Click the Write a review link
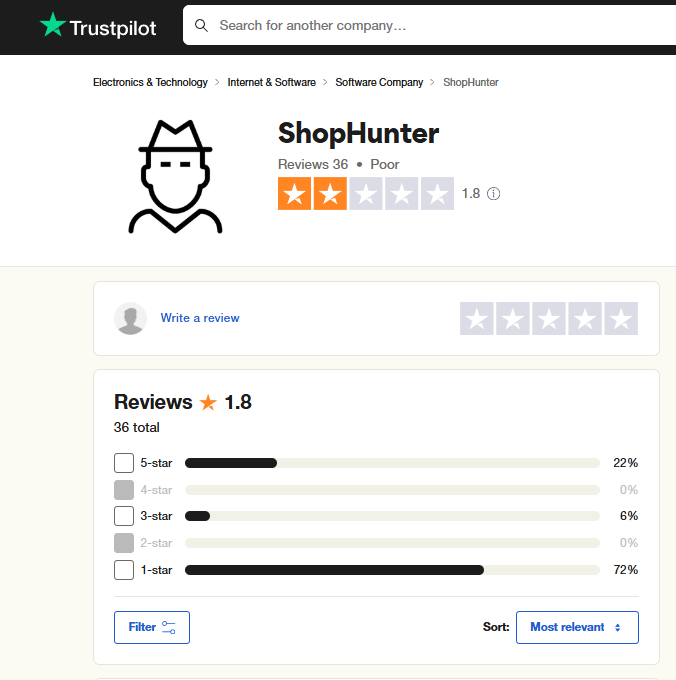Viewport: 676px width, 680px height. [x=200, y=318]
